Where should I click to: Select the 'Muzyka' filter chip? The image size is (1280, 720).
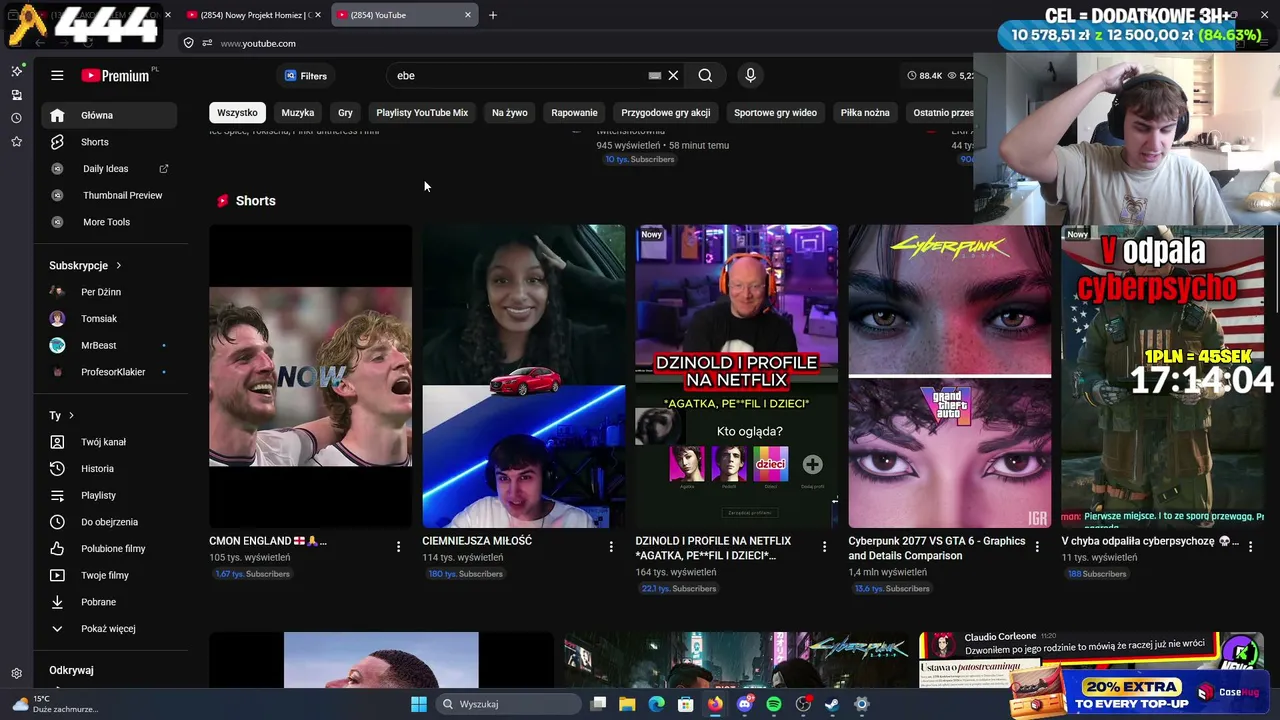tap(298, 113)
